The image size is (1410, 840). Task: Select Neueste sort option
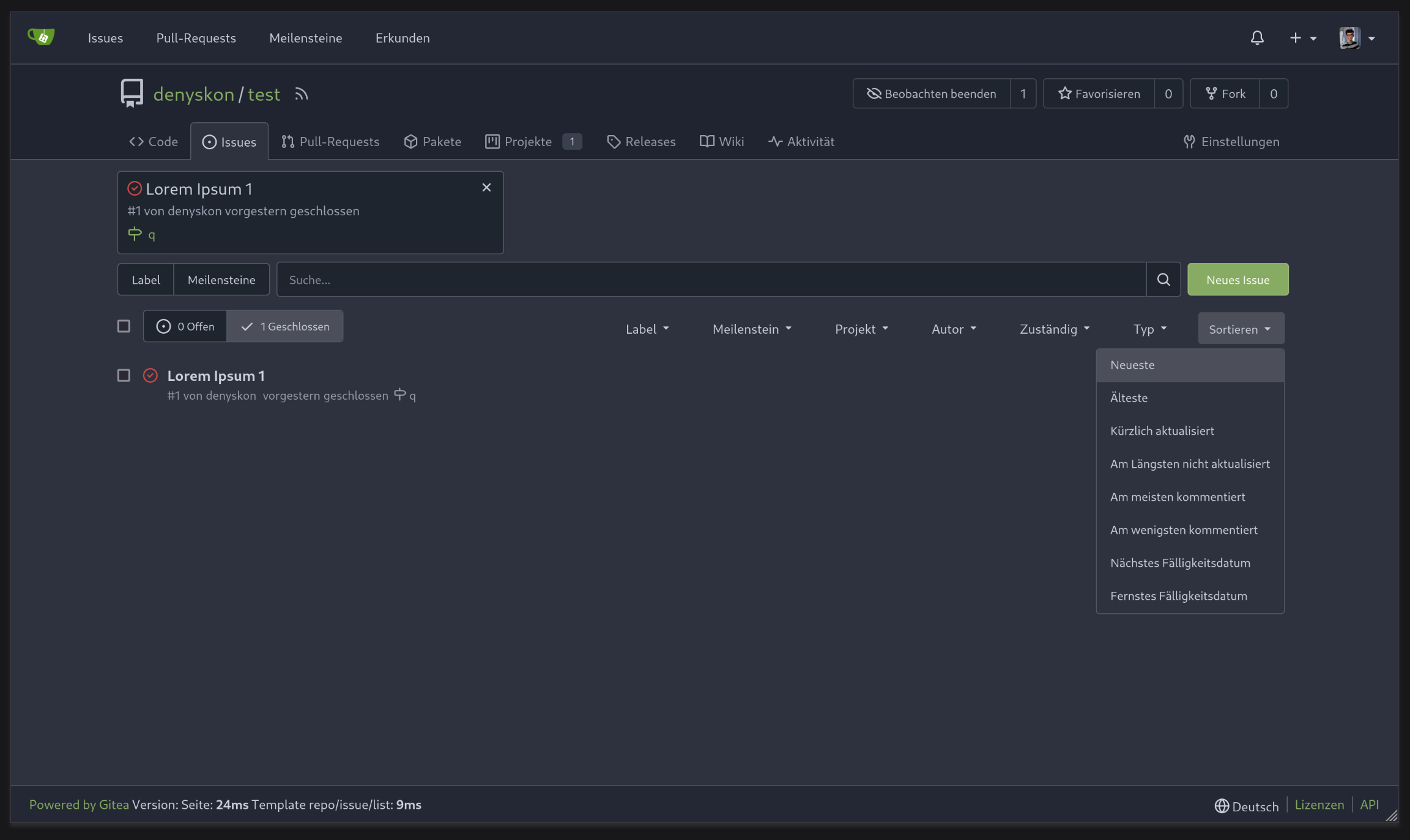click(x=1190, y=365)
